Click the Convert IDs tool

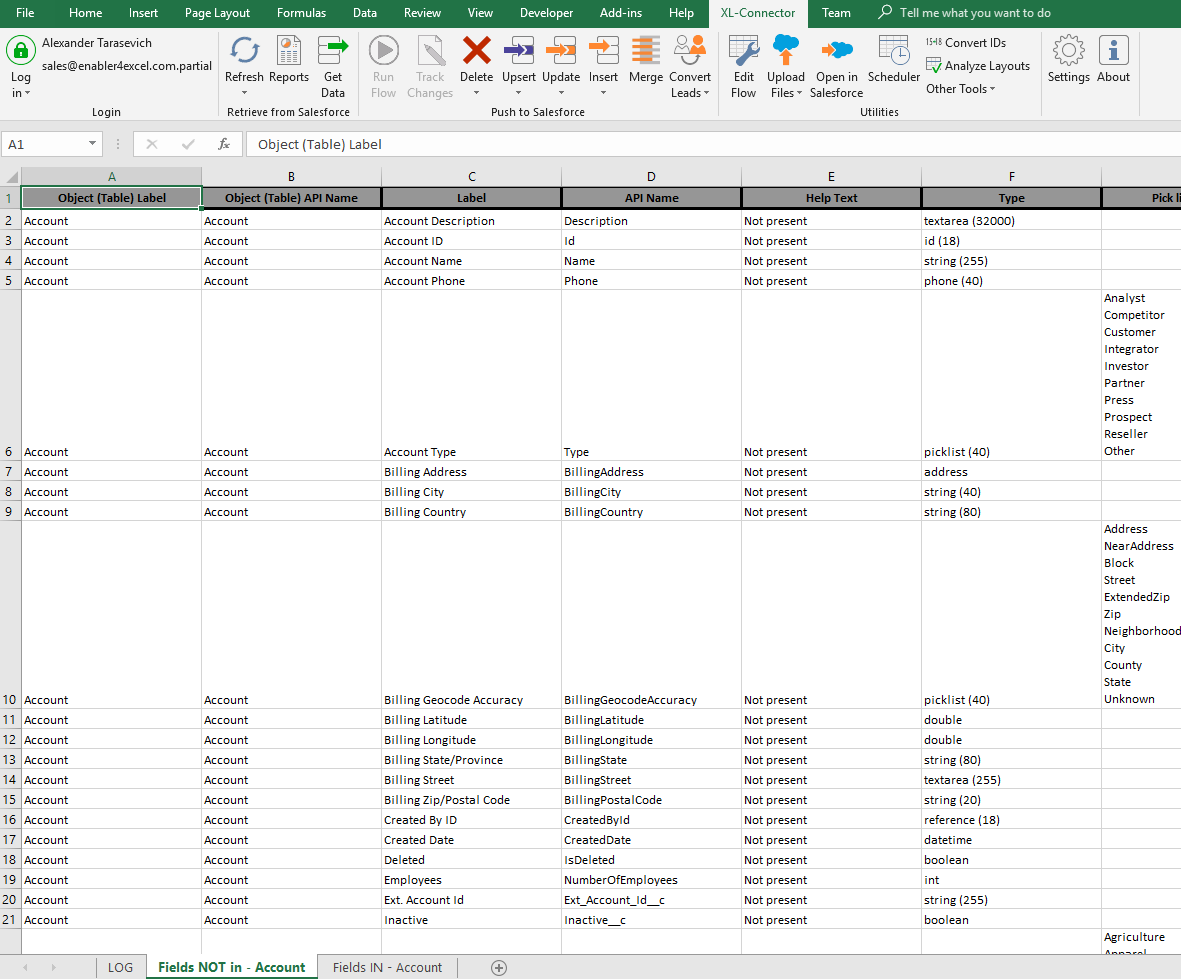[x=966, y=43]
